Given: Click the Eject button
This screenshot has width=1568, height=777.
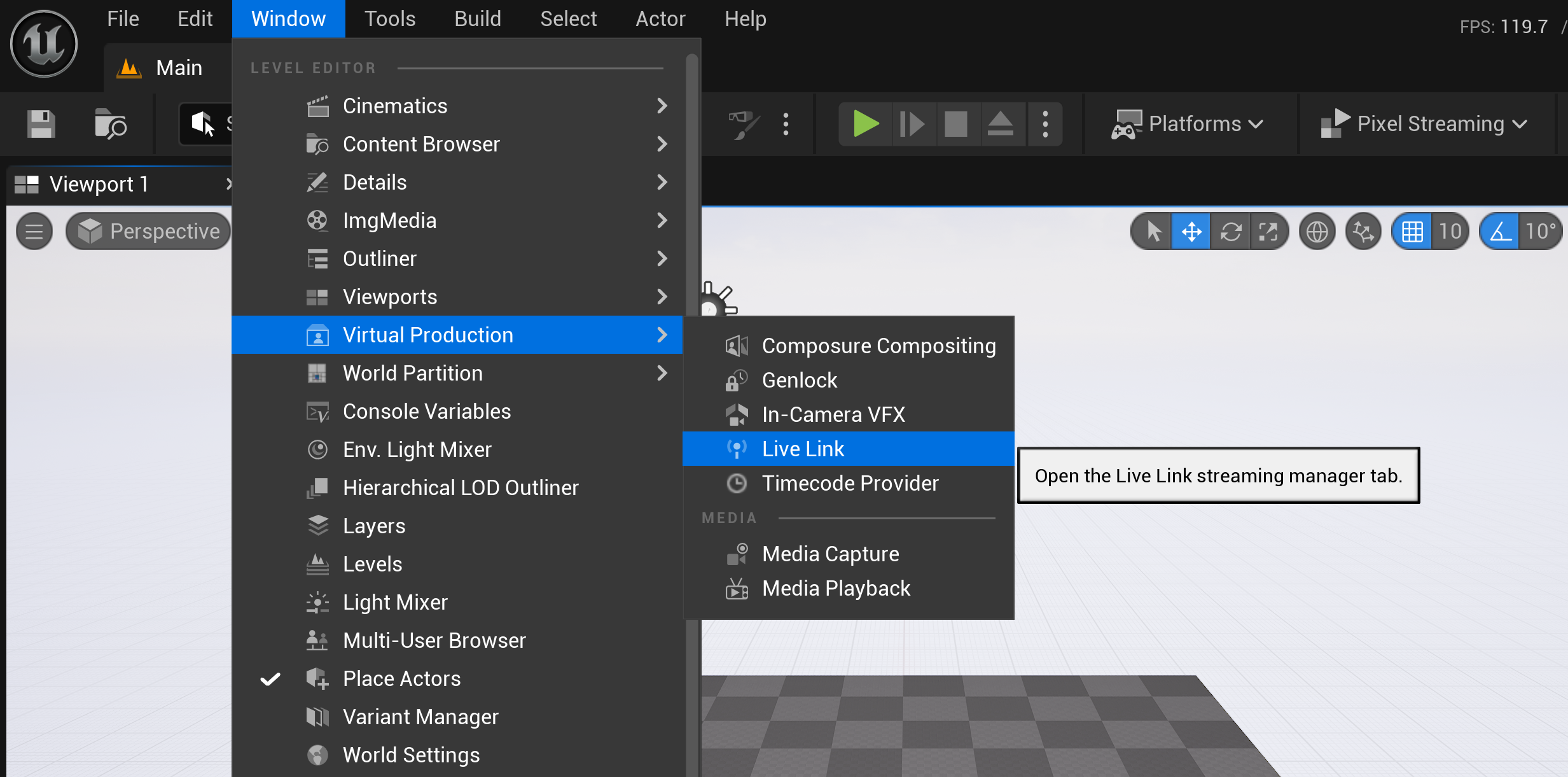Looking at the screenshot, I should pyautogui.click(x=1001, y=124).
